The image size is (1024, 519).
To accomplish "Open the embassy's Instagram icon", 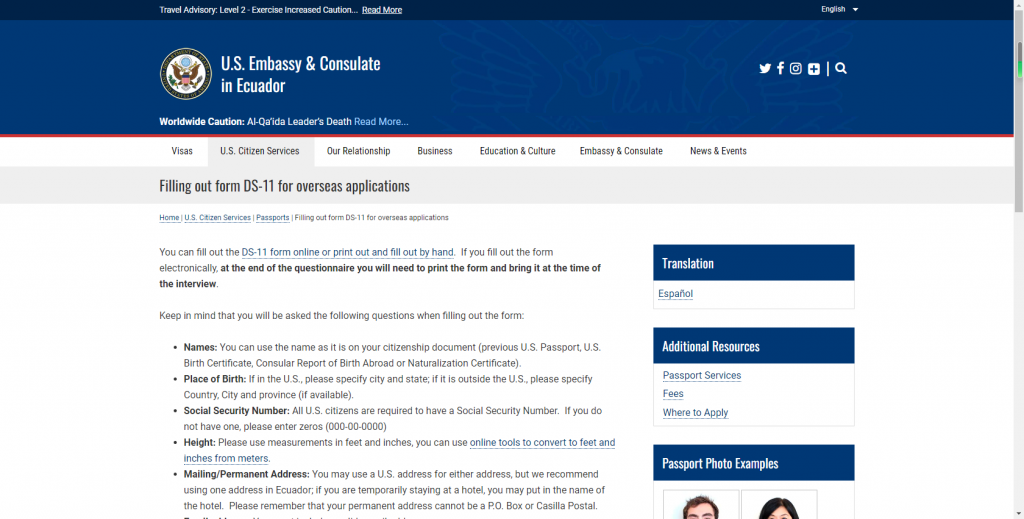I will (x=795, y=69).
